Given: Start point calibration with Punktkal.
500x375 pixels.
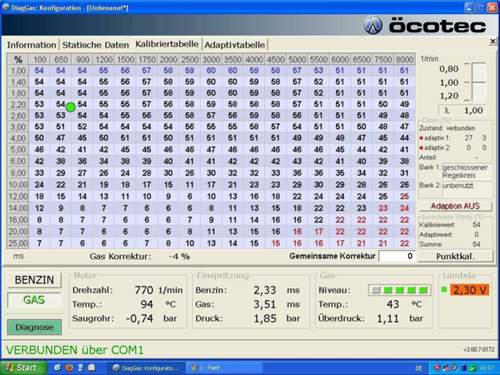Looking at the screenshot, I should 455,256.
